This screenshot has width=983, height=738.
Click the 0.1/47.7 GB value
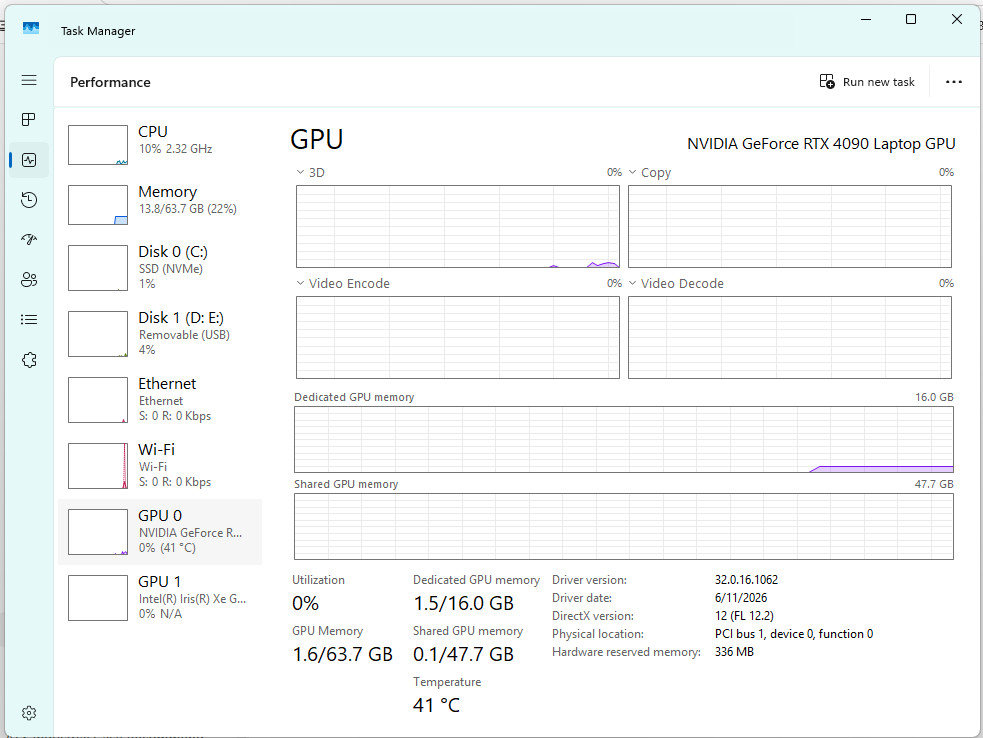pyautogui.click(x=463, y=654)
